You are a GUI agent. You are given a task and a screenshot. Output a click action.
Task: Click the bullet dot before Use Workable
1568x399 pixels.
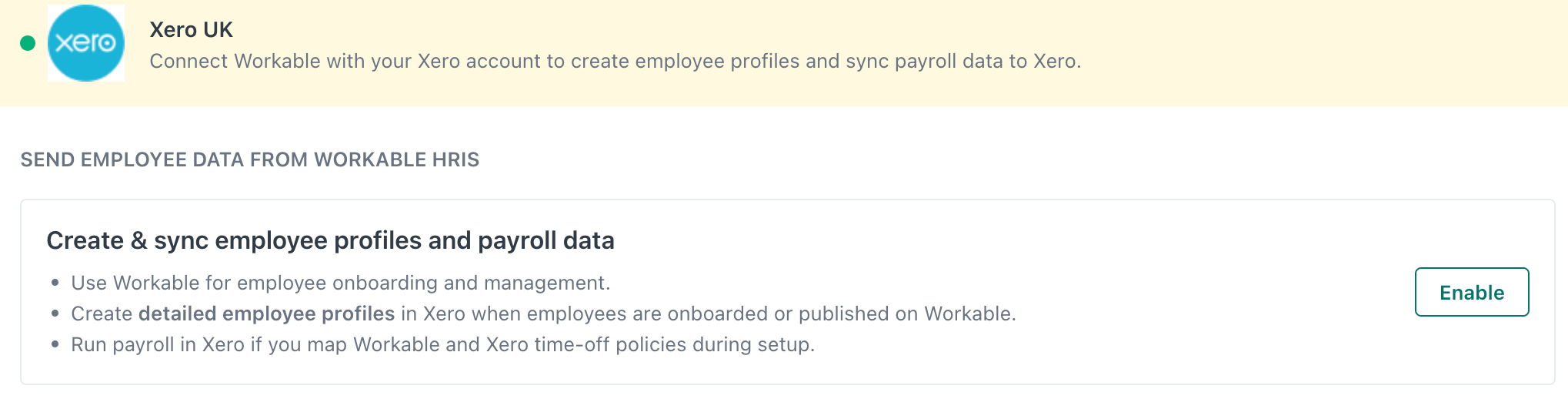click(55, 283)
